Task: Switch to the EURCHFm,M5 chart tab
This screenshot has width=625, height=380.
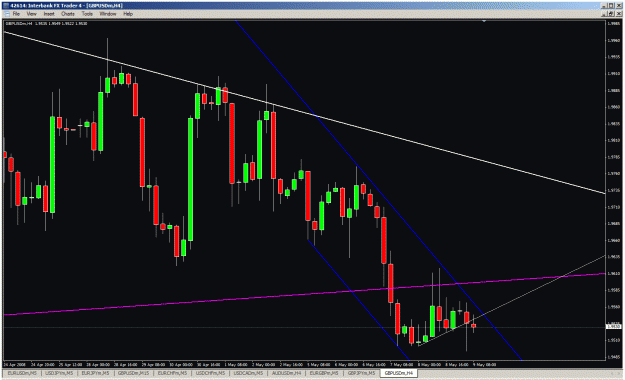Action: click(172, 373)
